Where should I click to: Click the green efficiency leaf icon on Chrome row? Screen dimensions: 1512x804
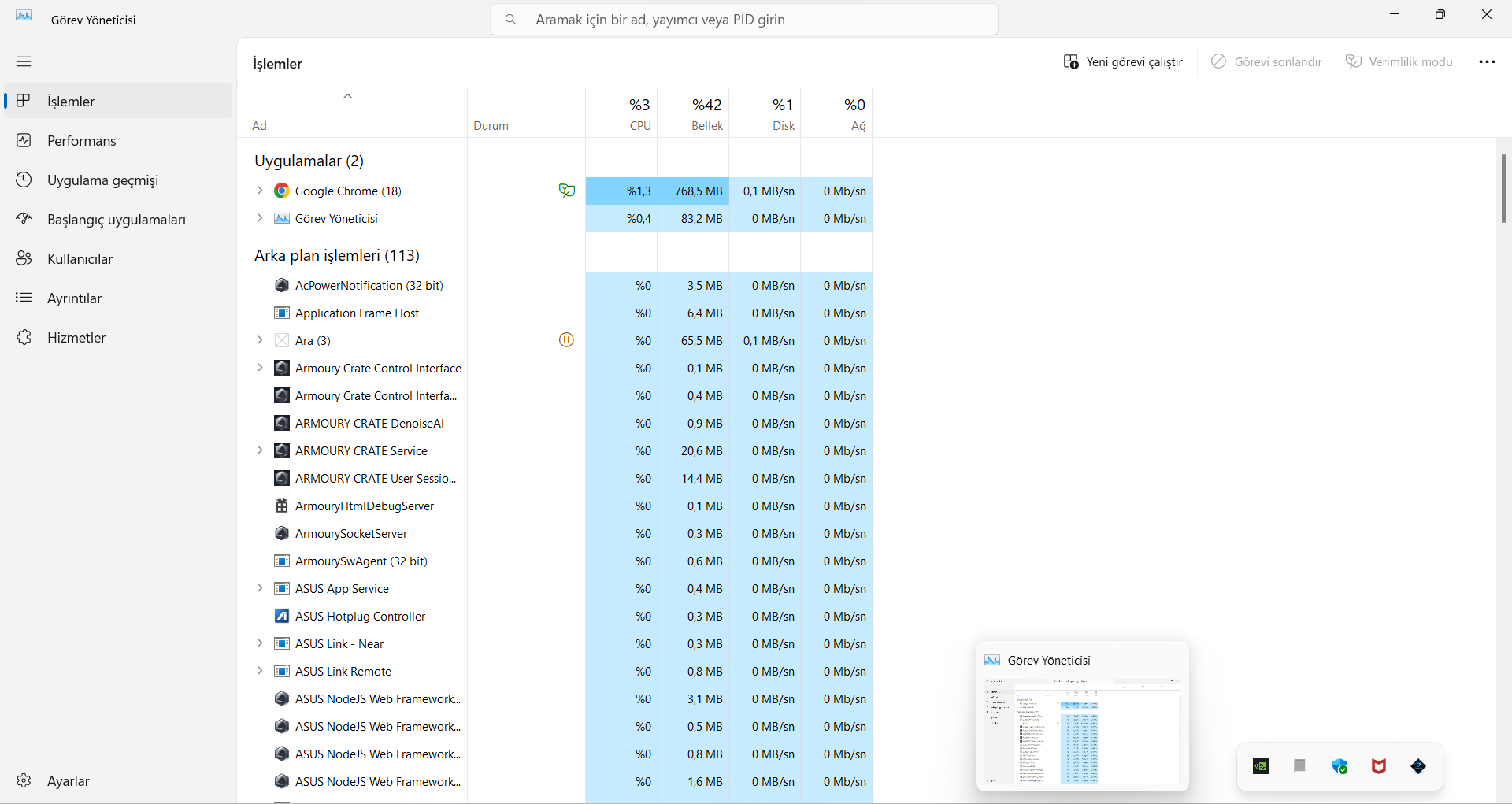pyautogui.click(x=567, y=191)
